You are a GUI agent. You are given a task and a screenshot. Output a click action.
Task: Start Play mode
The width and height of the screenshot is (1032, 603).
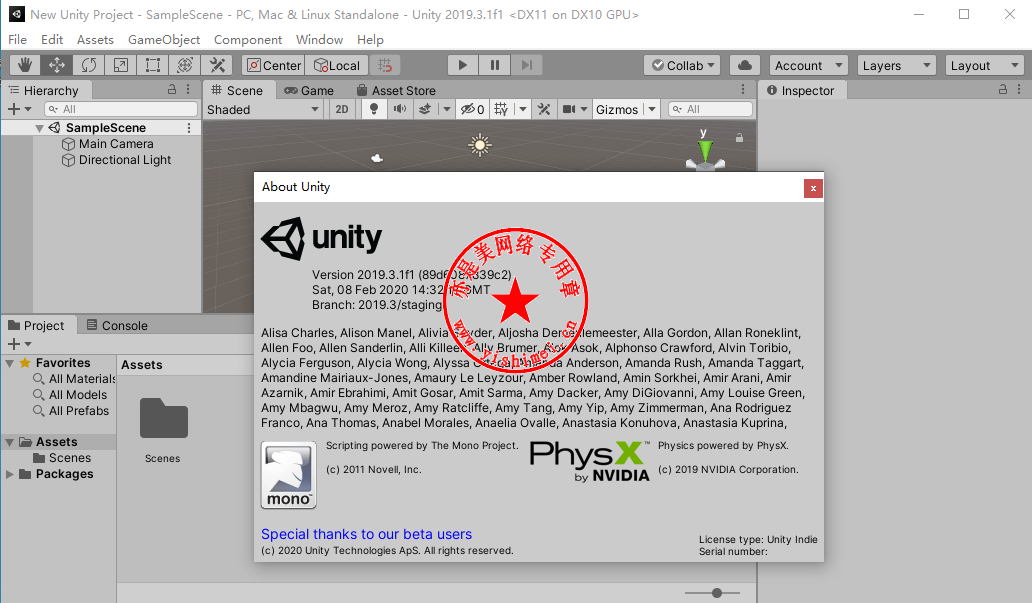(463, 65)
